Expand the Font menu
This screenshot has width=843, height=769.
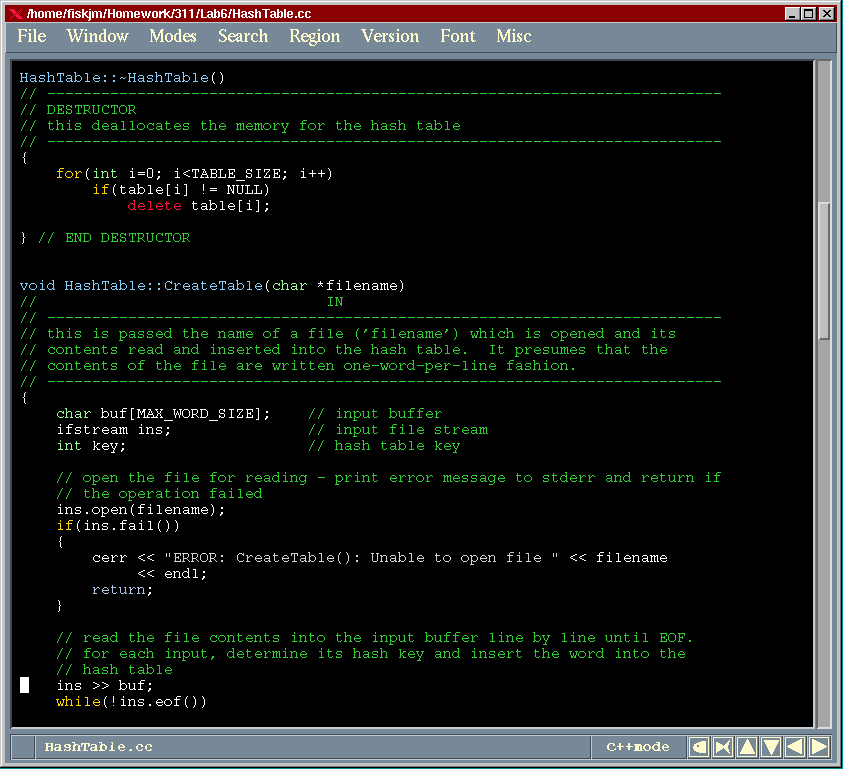(458, 36)
